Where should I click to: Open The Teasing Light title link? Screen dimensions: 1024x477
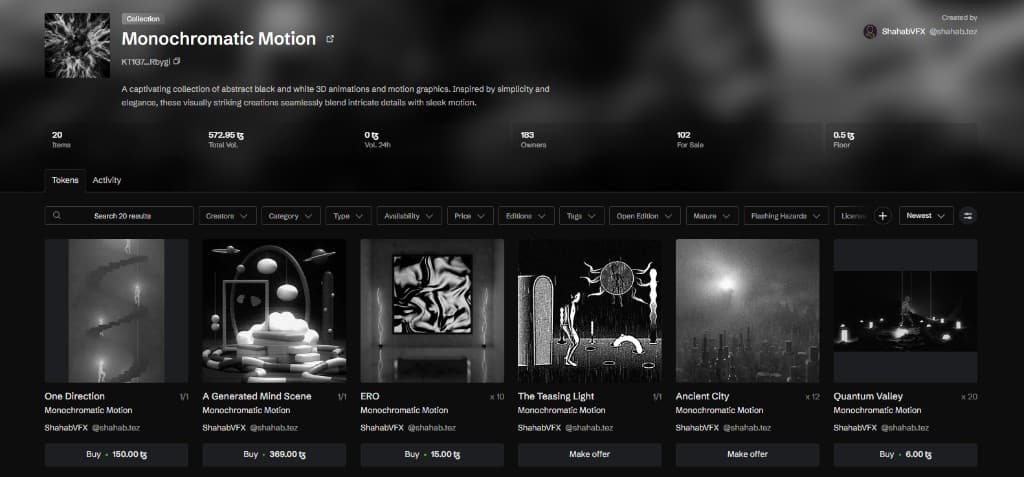pyautogui.click(x=556, y=396)
